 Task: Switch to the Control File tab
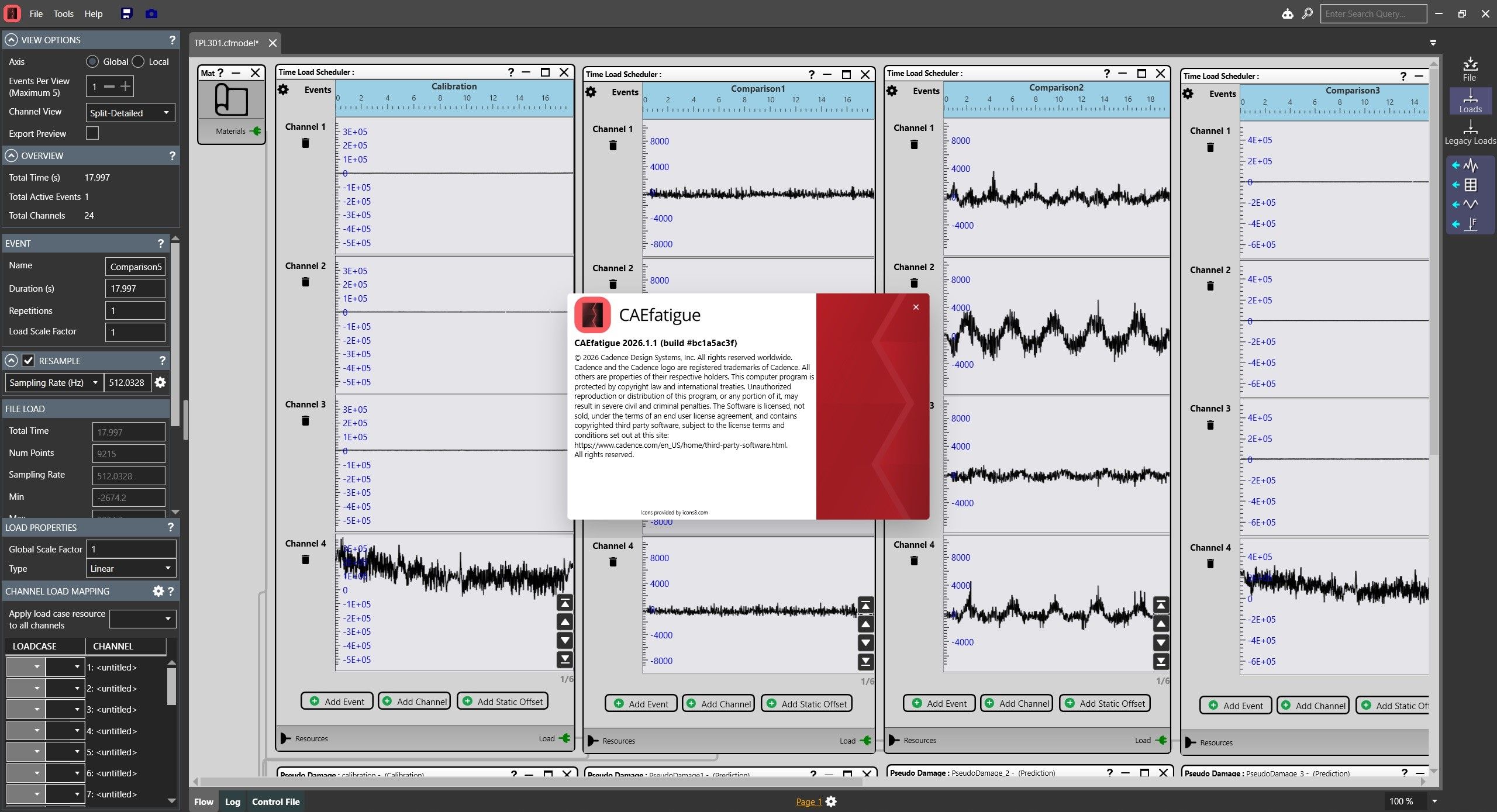(276, 801)
